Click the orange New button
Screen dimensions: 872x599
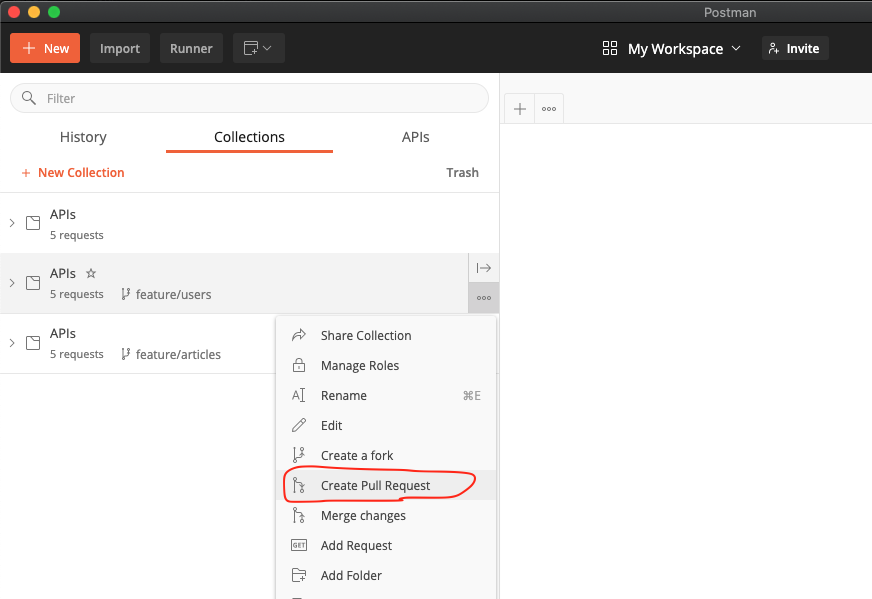45,48
